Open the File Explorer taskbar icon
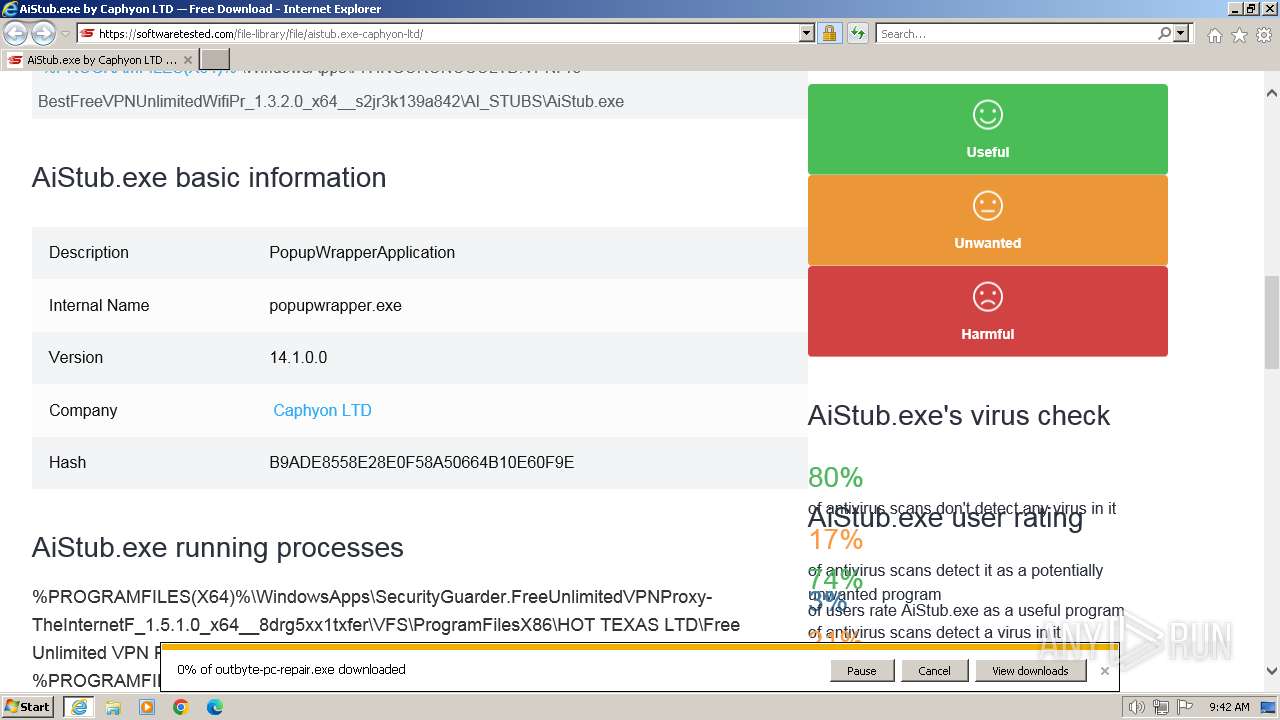This screenshot has width=1280, height=720. (x=113, y=707)
